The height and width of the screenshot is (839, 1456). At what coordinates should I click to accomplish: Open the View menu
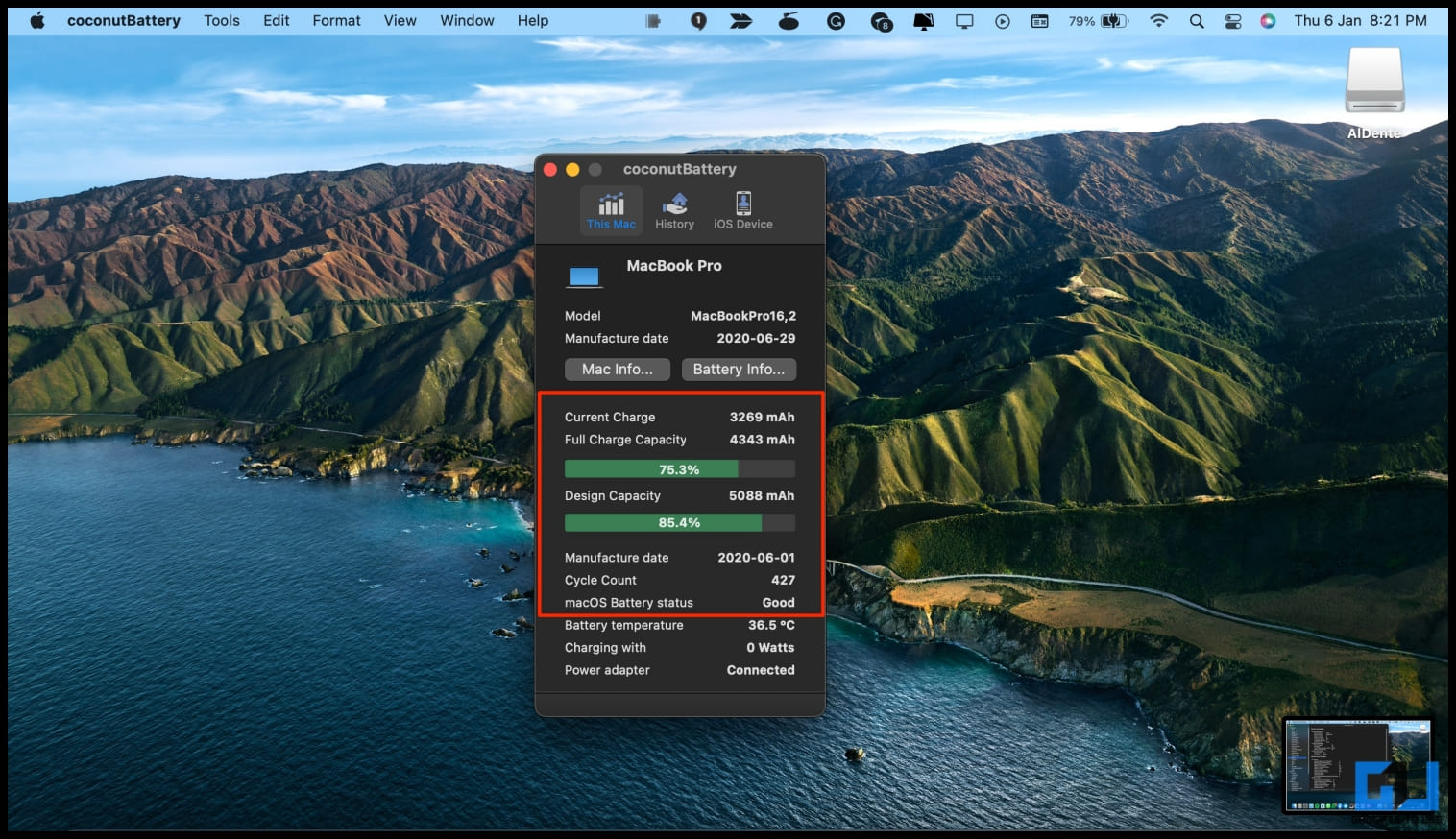[400, 20]
